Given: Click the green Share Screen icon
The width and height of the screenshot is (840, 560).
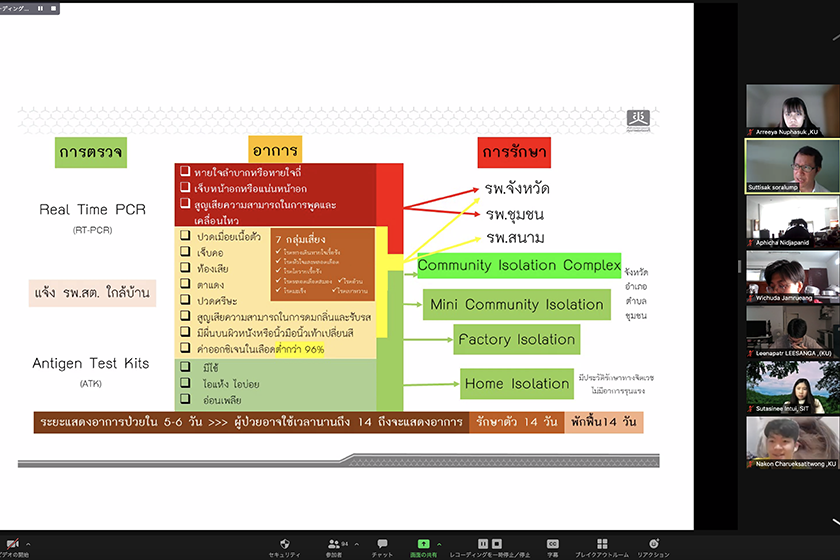Looking at the screenshot, I should click(424, 543).
